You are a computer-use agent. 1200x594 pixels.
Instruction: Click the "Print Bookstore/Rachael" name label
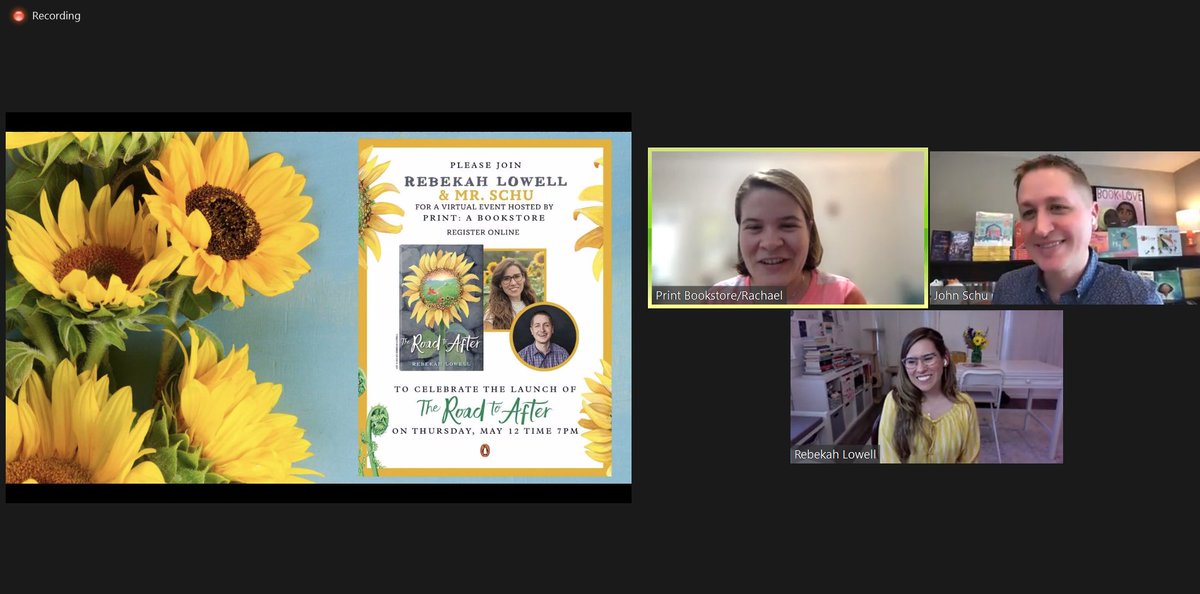pos(719,296)
